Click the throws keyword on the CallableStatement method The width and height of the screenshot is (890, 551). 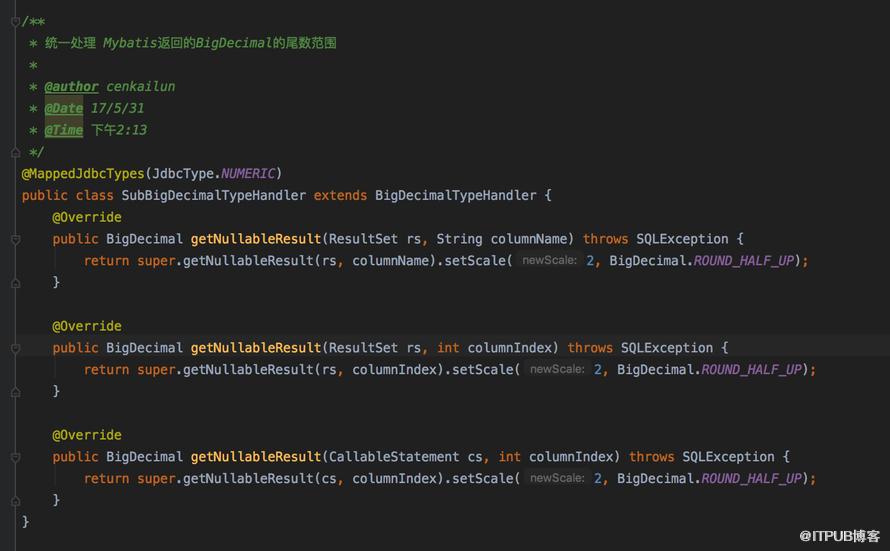click(652, 457)
